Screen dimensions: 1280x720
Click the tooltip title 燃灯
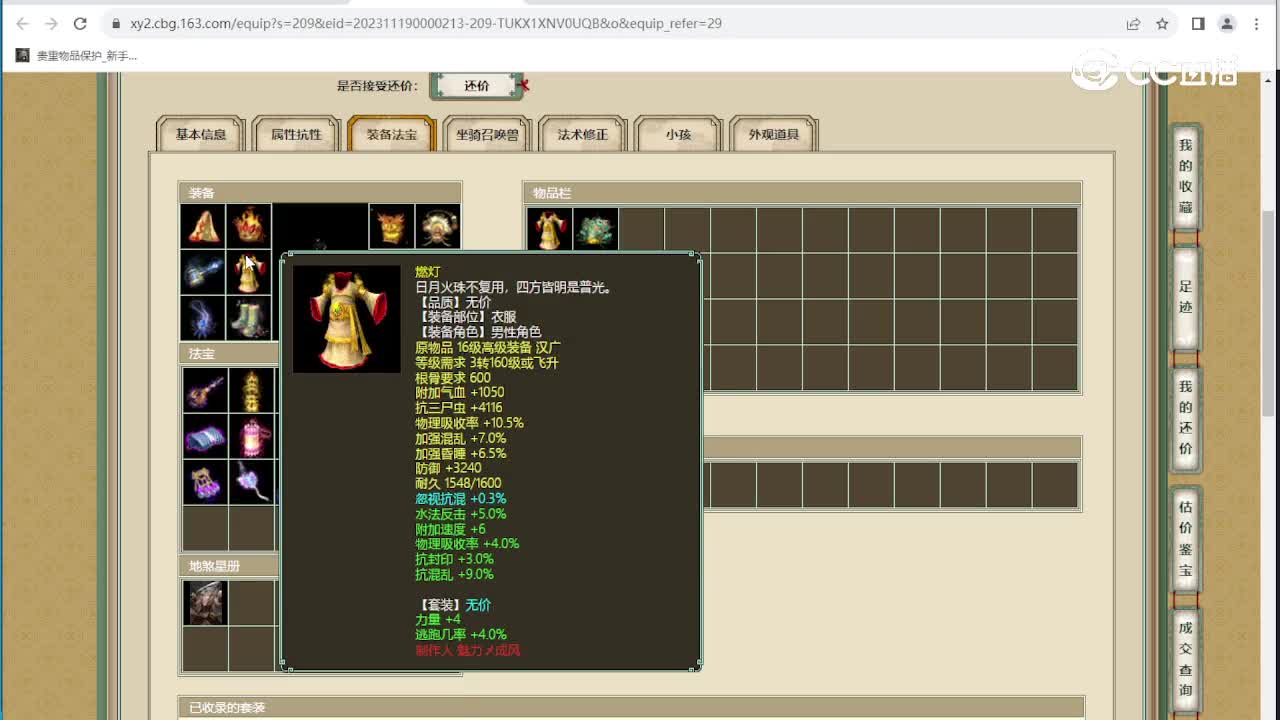tap(427, 272)
